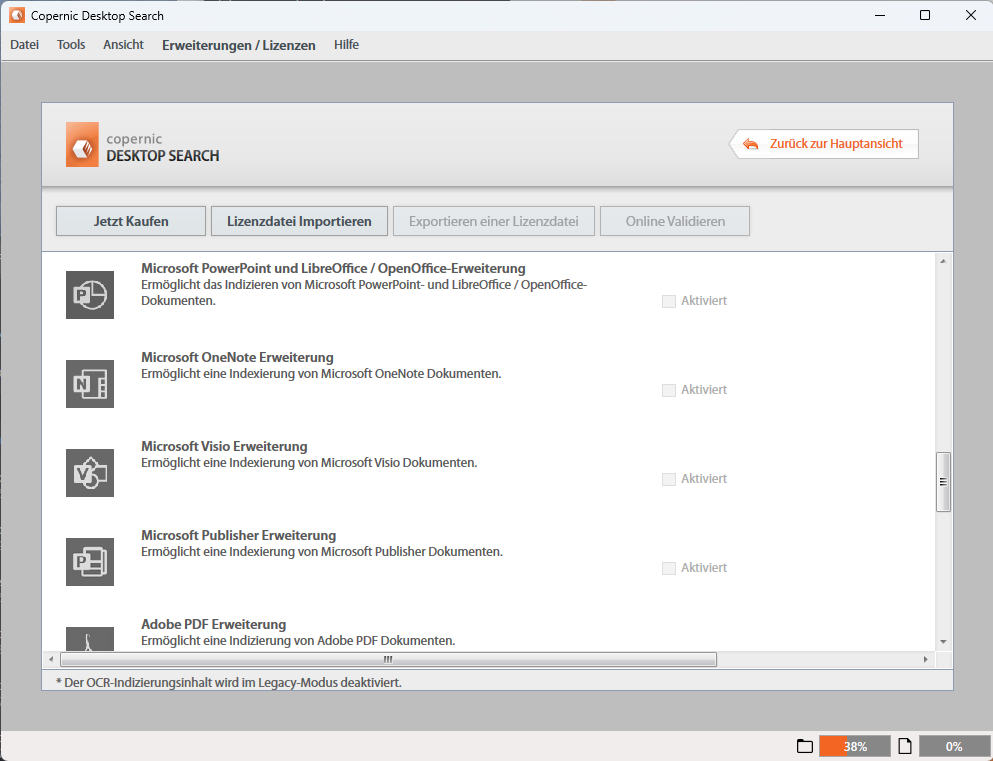
Task: Click the Adobe PDF extension icon
Action: coord(90,637)
